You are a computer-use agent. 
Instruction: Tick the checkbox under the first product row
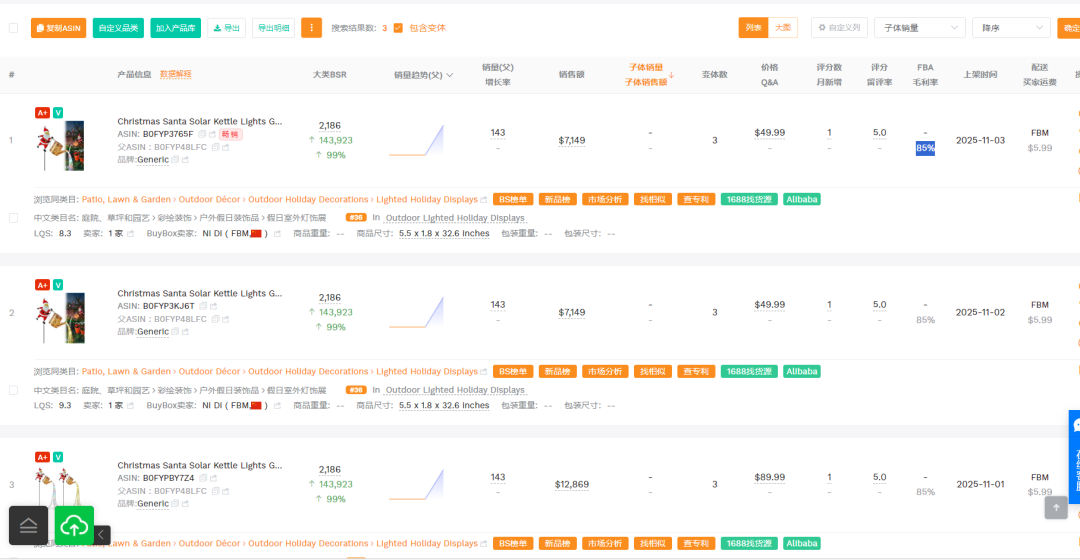point(13,217)
